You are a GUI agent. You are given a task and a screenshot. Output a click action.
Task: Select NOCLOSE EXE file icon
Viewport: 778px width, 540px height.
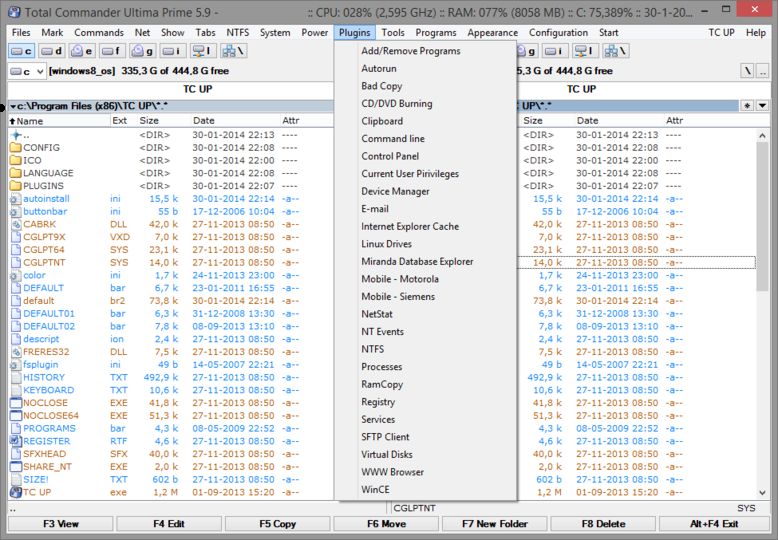[x=15, y=403]
